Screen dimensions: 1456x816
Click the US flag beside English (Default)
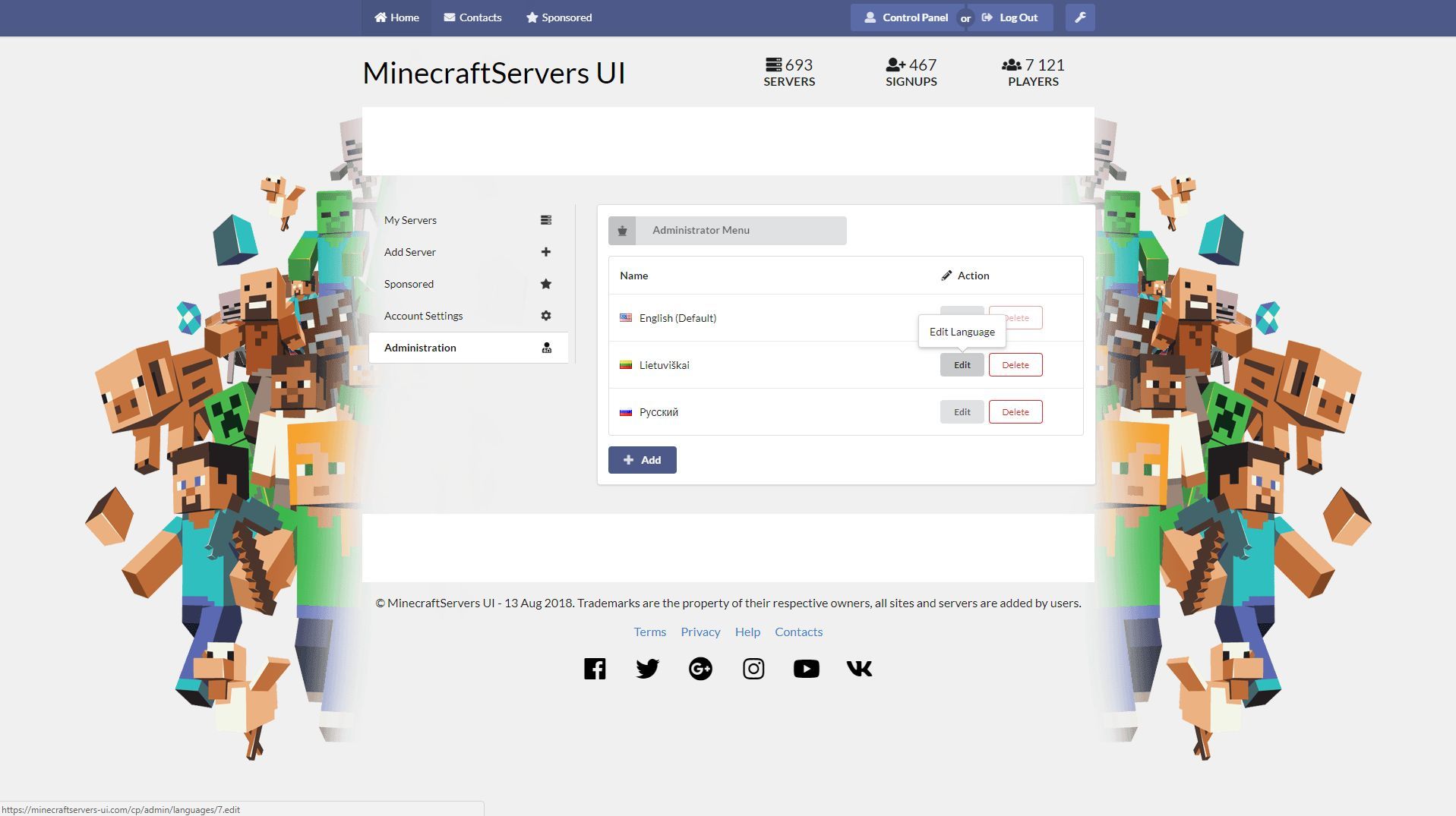[626, 318]
